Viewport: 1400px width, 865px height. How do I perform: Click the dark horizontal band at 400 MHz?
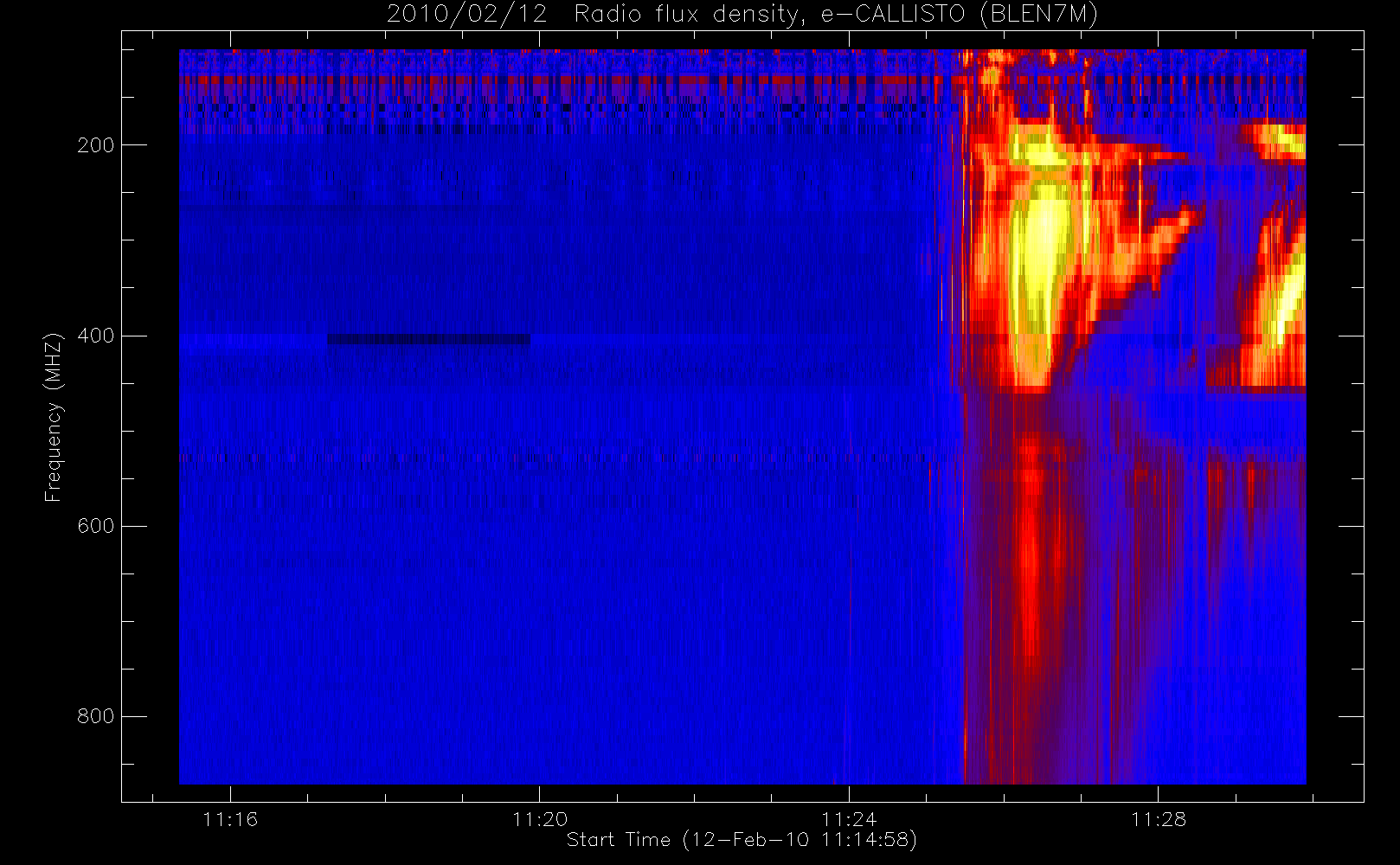pyautogui.click(x=428, y=339)
